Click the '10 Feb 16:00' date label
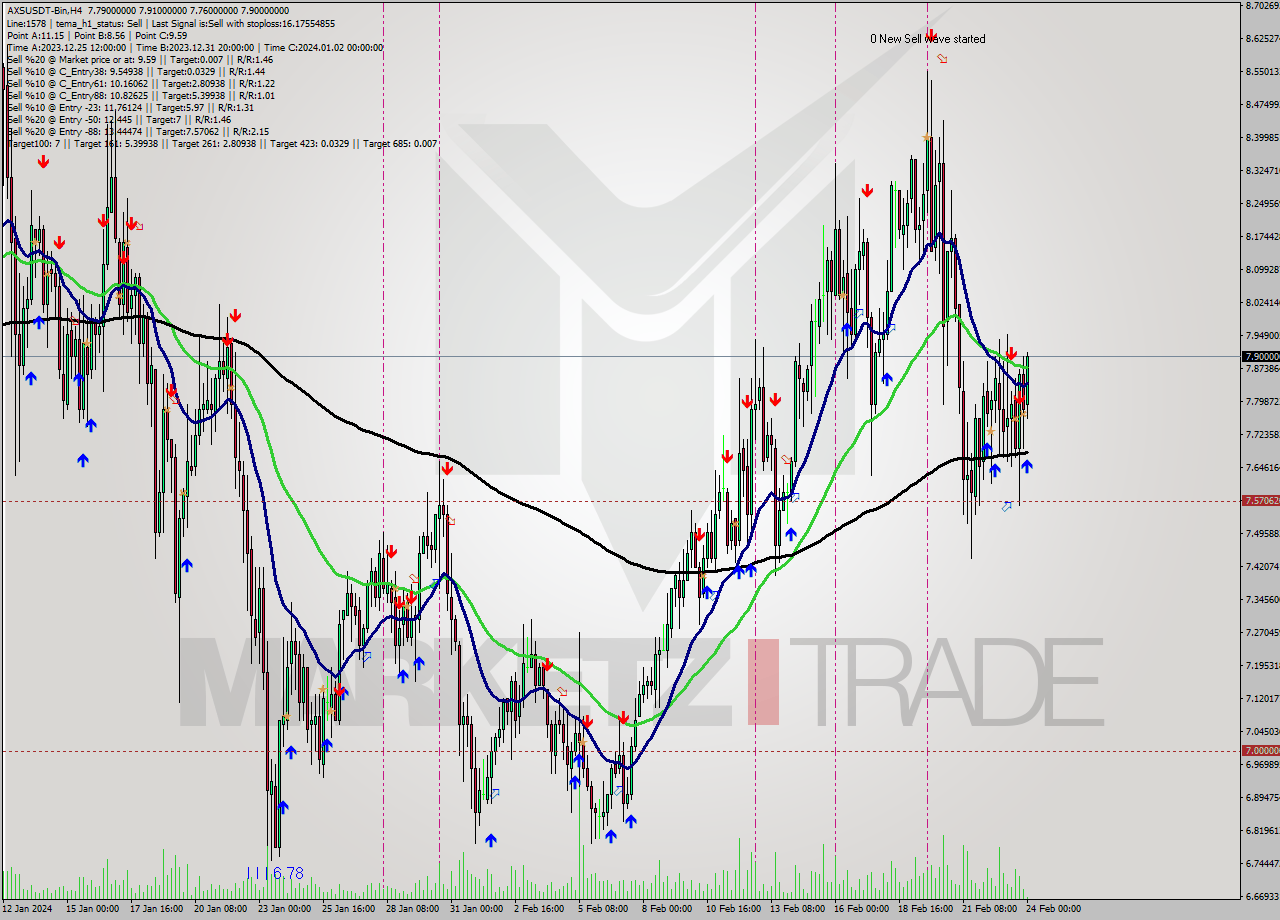Viewport: 1280px width, 920px height. [x=733, y=909]
